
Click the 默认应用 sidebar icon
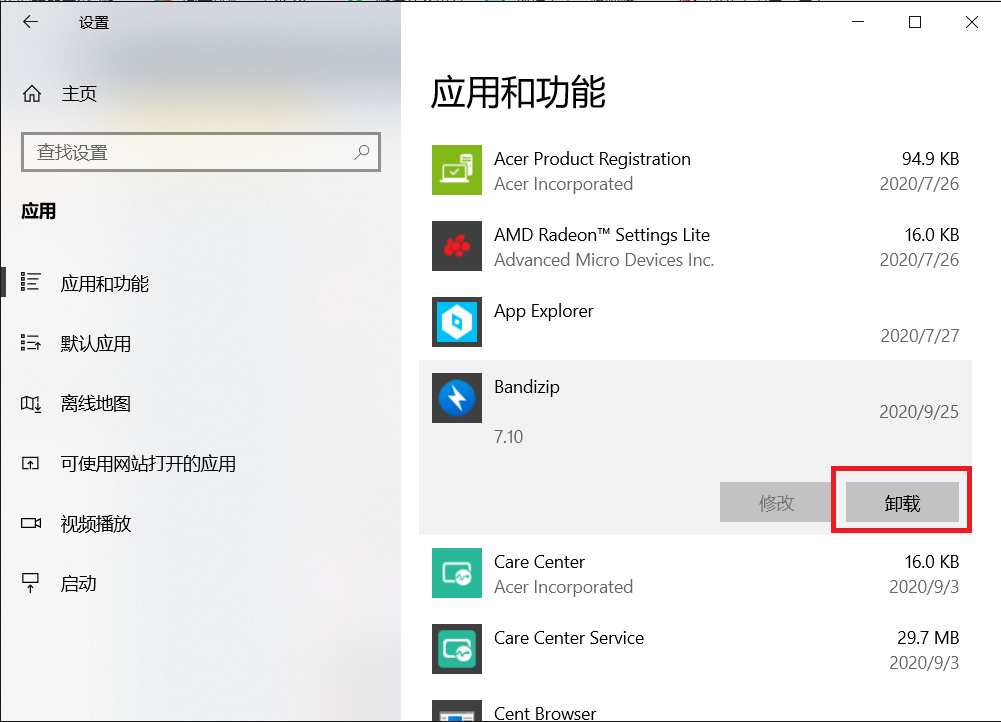pos(31,343)
